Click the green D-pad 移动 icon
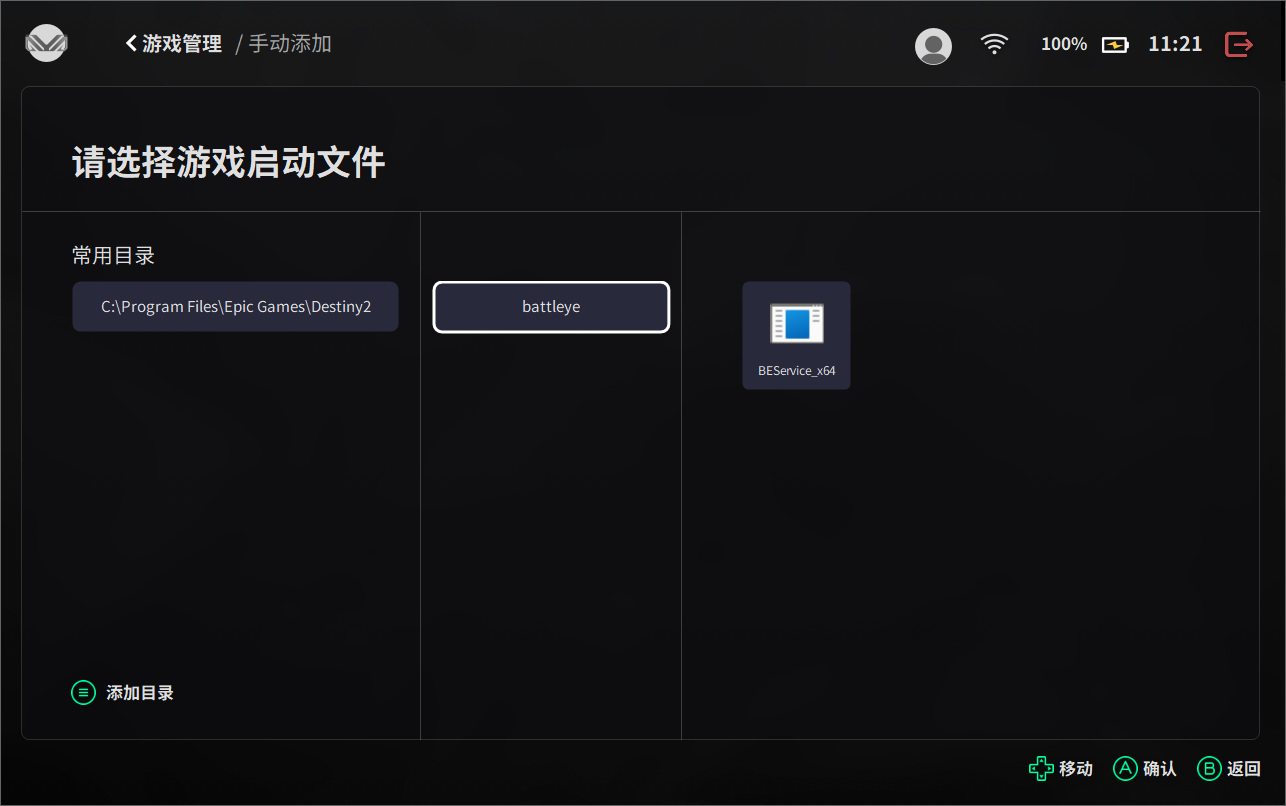 1041,768
